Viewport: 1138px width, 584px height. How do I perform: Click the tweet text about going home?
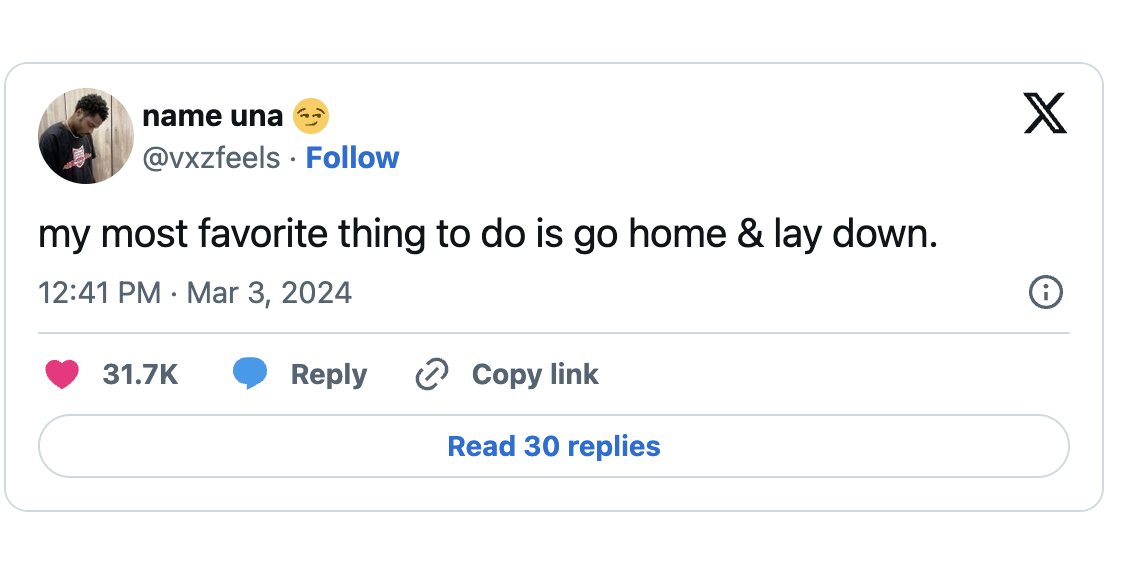pos(487,234)
